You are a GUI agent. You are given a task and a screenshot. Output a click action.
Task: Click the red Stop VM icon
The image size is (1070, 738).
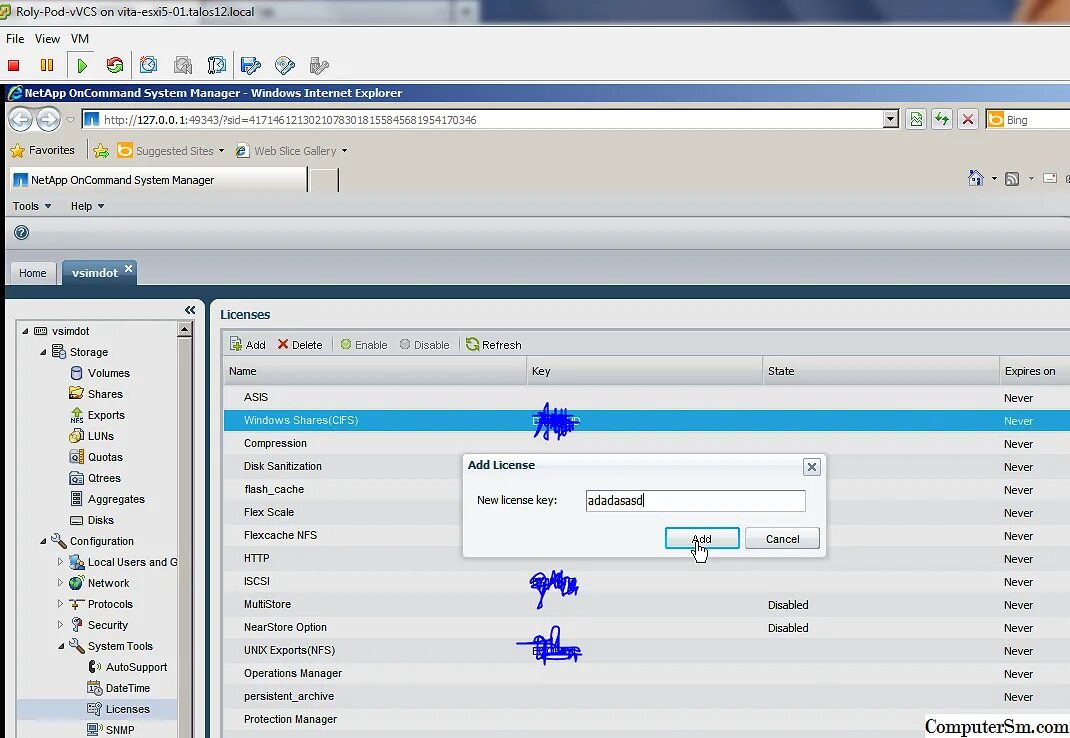(14, 66)
